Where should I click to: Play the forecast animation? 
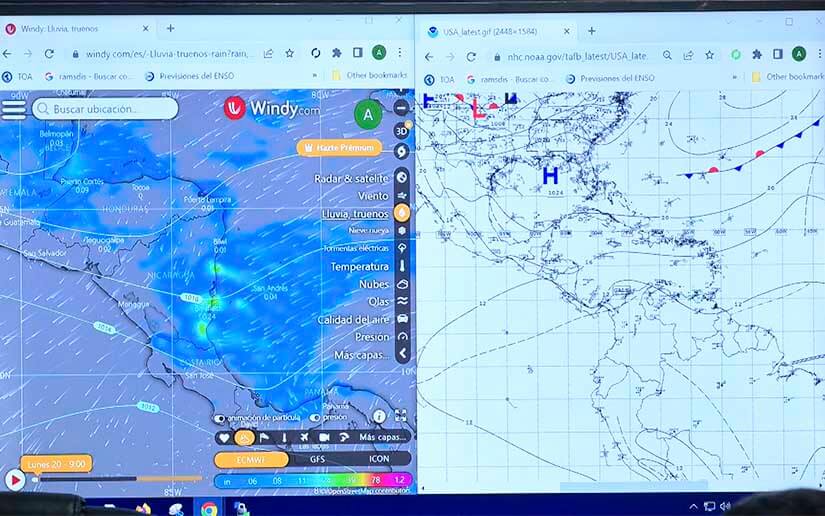15,480
